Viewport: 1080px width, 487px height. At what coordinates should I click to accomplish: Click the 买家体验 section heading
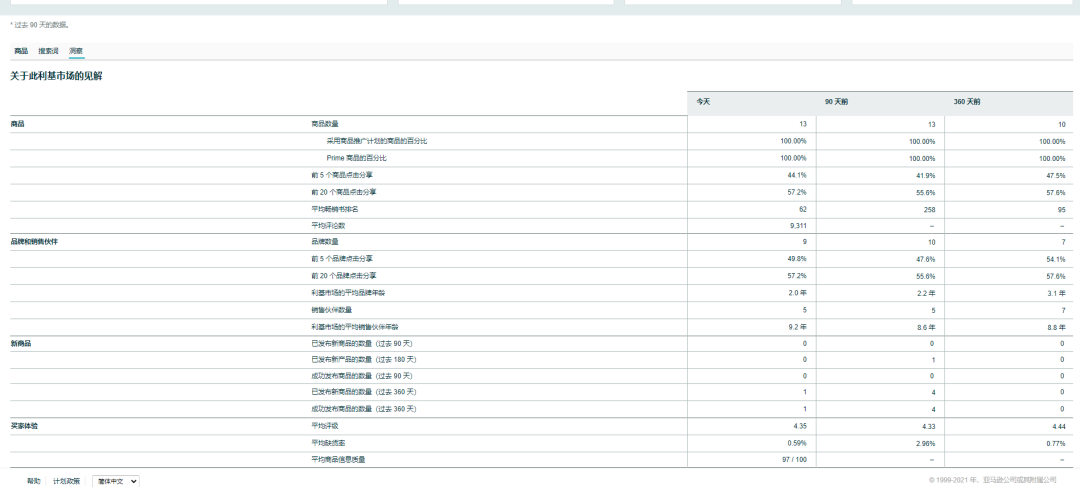point(24,426)
